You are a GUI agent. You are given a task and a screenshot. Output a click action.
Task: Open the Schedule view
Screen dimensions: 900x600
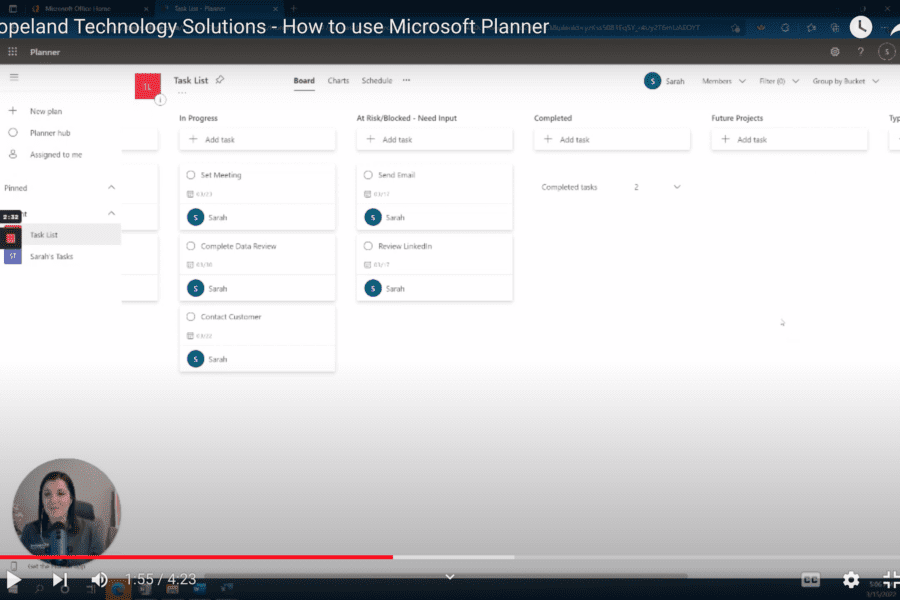click(376, 81)
